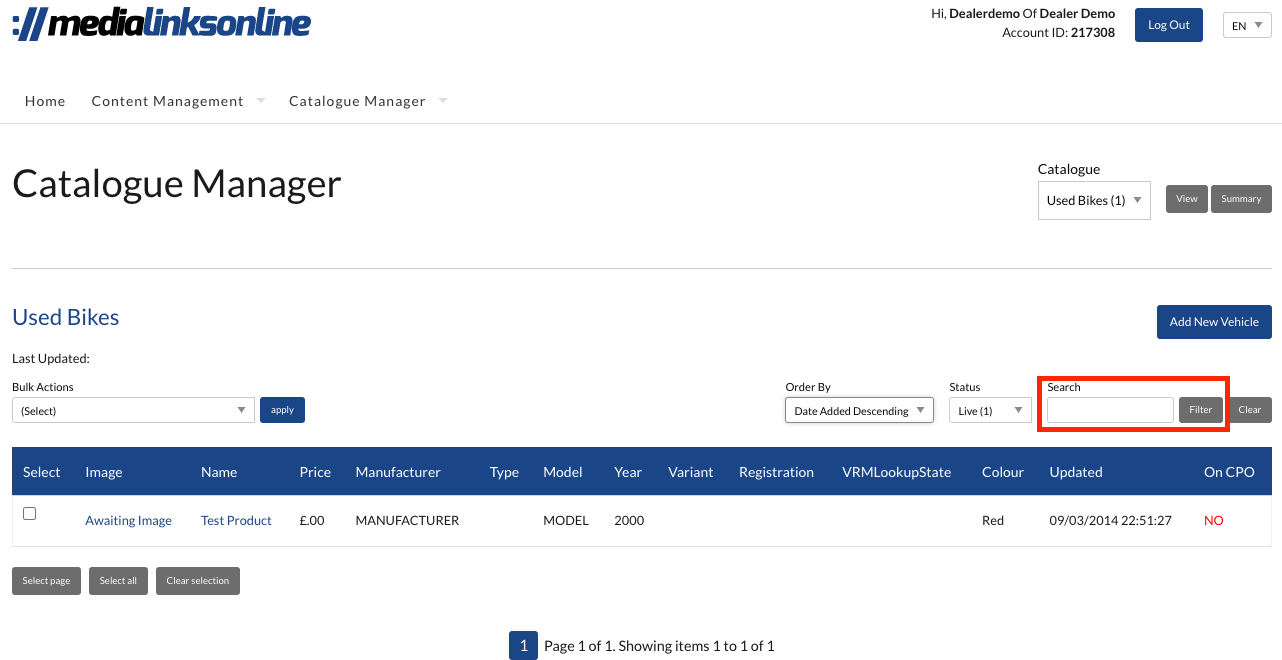Change the Catalogue Used Bikes selector
Viewport: 1282px width, 660px height.
[x=1094, y=200]
